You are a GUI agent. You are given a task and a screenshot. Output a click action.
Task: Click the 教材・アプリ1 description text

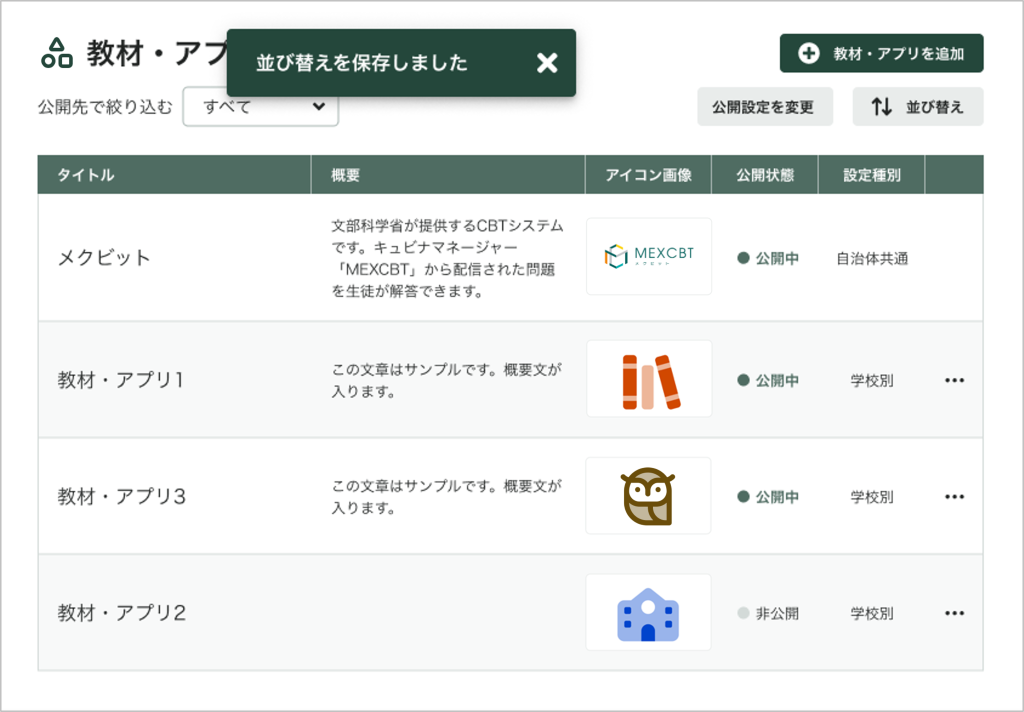(x=447, y=380)
